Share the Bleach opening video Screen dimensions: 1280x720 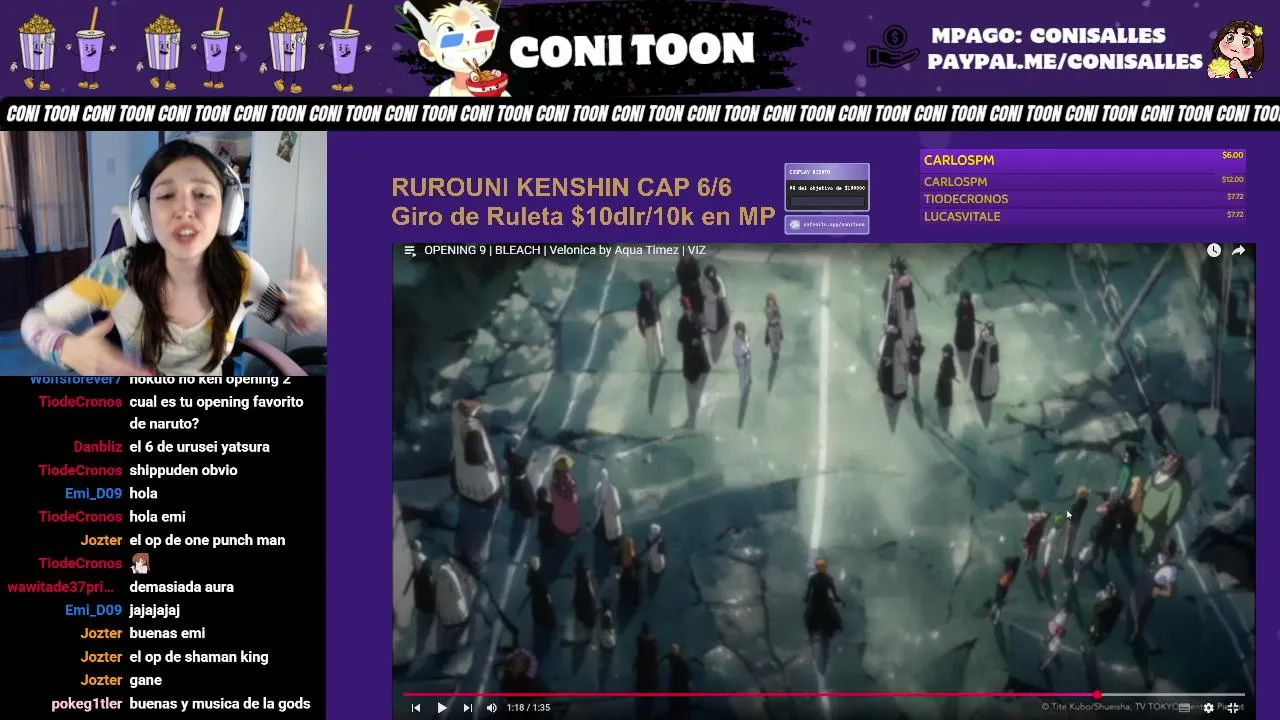(1238, 250)
